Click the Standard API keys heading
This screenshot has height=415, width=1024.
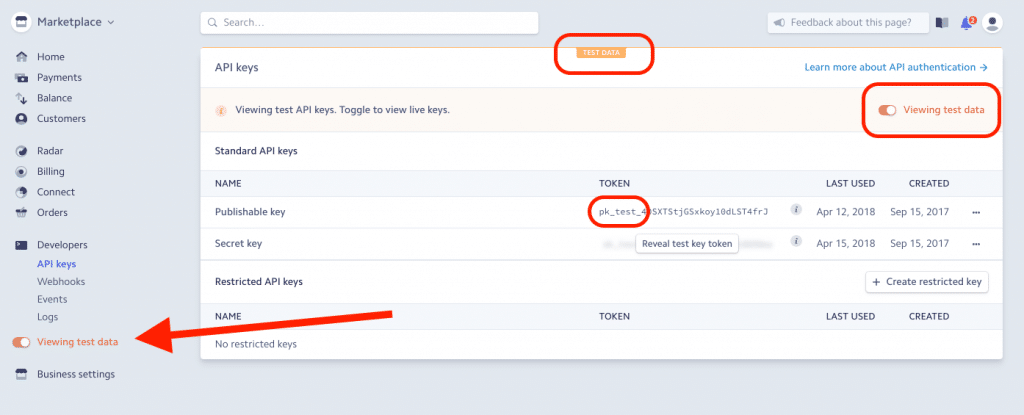tap(256, 150)
